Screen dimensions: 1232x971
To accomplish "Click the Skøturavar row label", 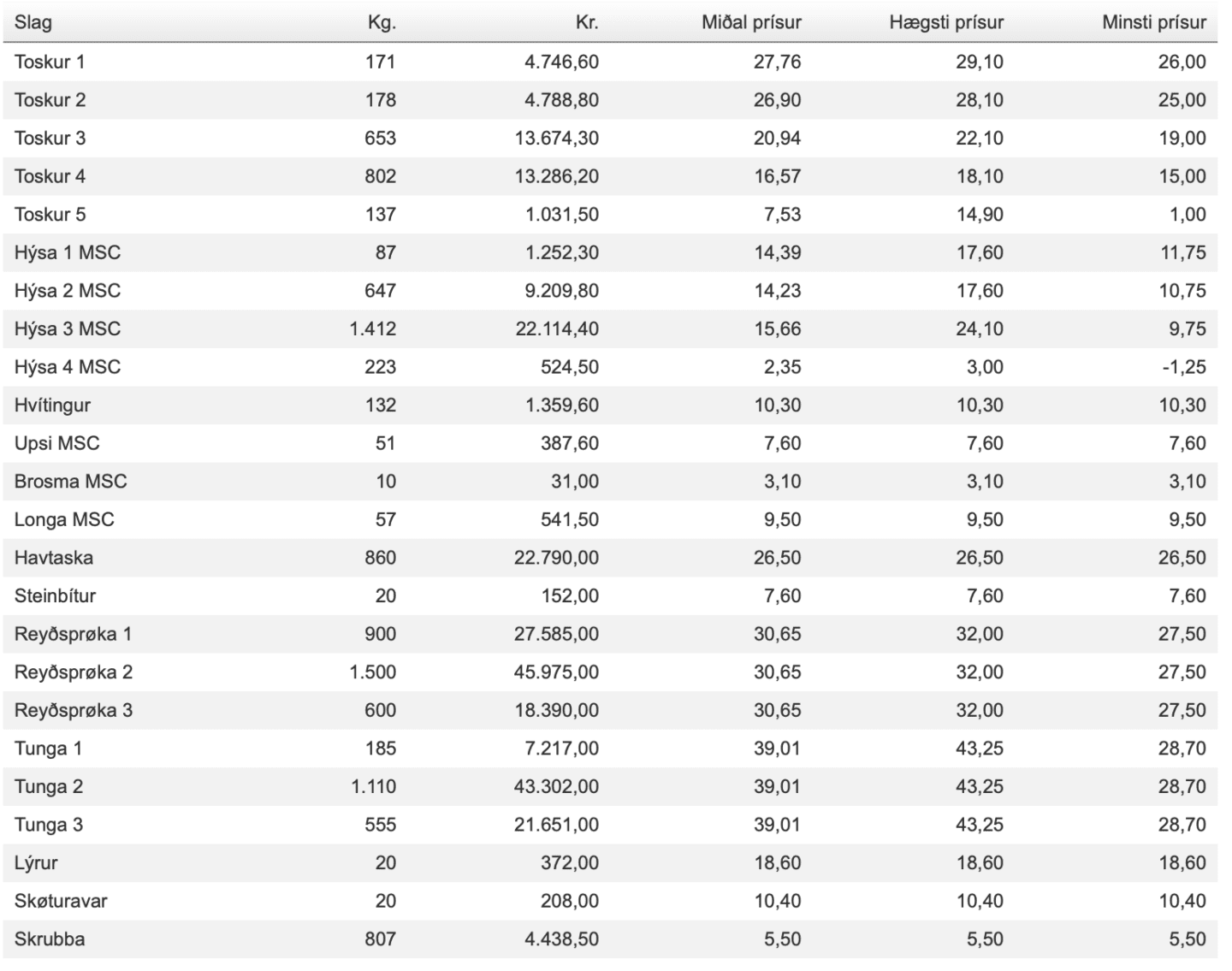I will [61, 901].
